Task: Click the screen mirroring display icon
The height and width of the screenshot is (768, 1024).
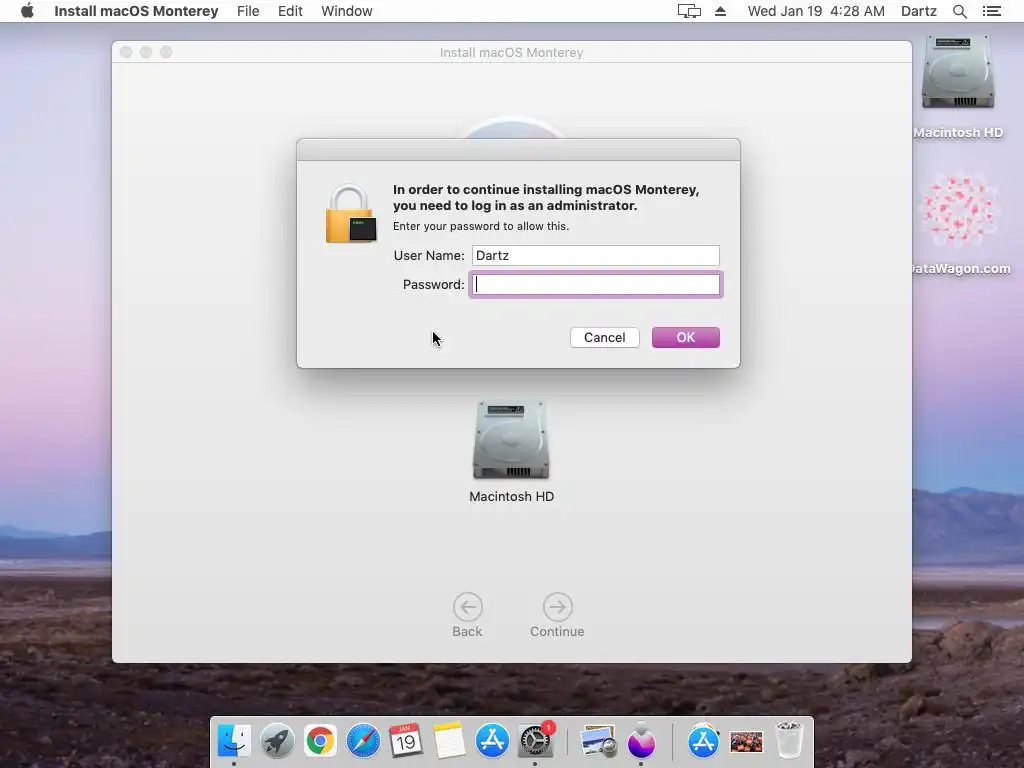Action: tap(689, 11)
